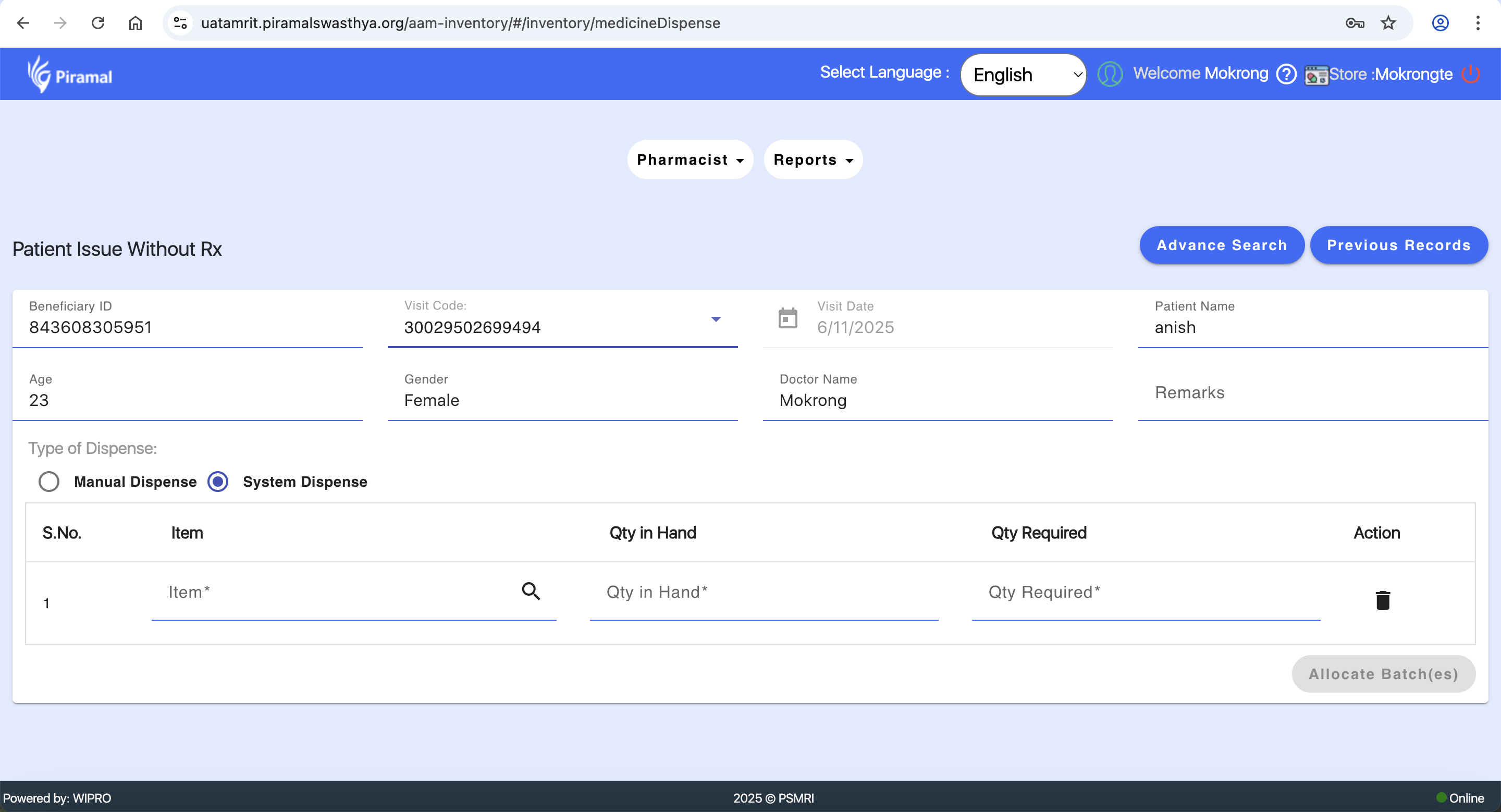Click the green user avatar icon

click(1110, 74)
